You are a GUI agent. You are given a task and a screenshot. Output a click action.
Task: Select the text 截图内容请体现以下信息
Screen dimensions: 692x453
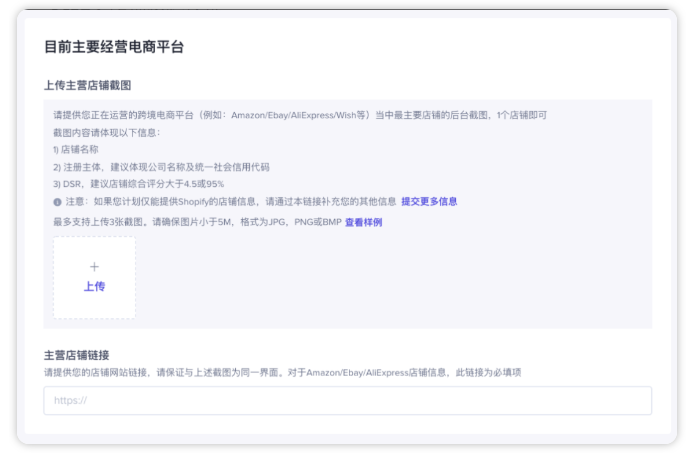coord(106,132)
